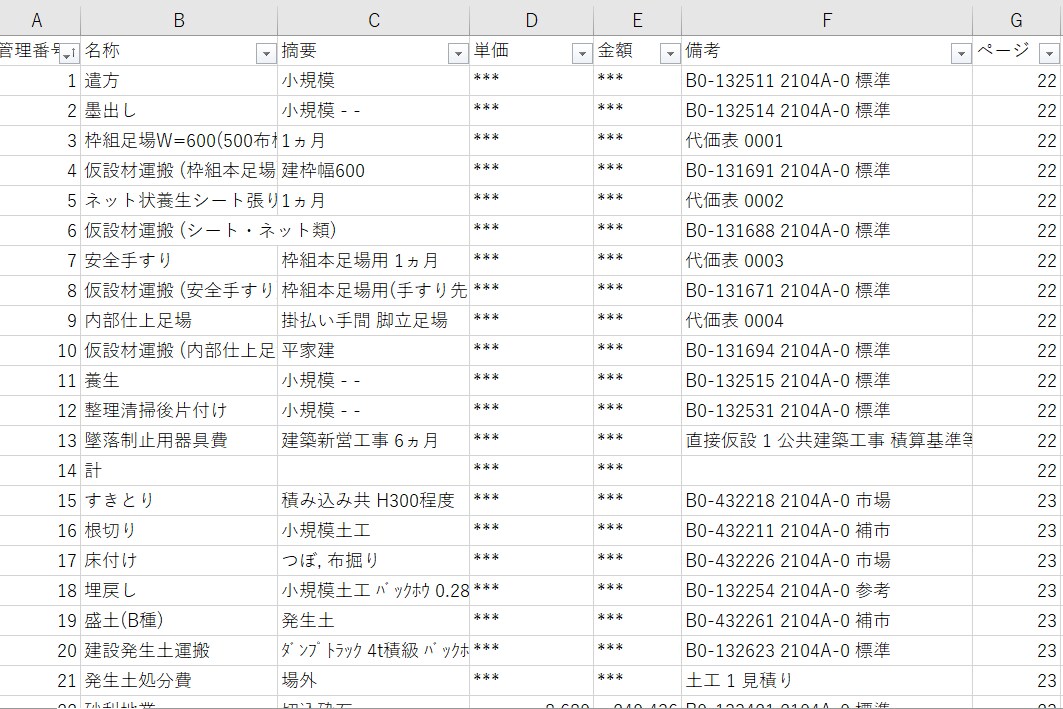Screen dimensions: 1063x709
Task: Select the 計 total row cell
Action: pyautogui.click(x=179, y=470)
